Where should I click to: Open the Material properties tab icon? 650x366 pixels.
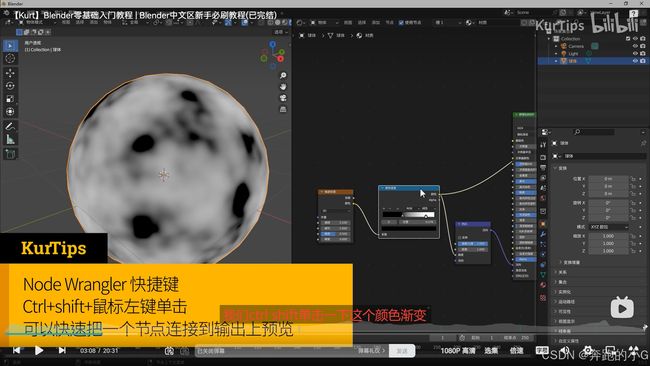click(543, 285)
